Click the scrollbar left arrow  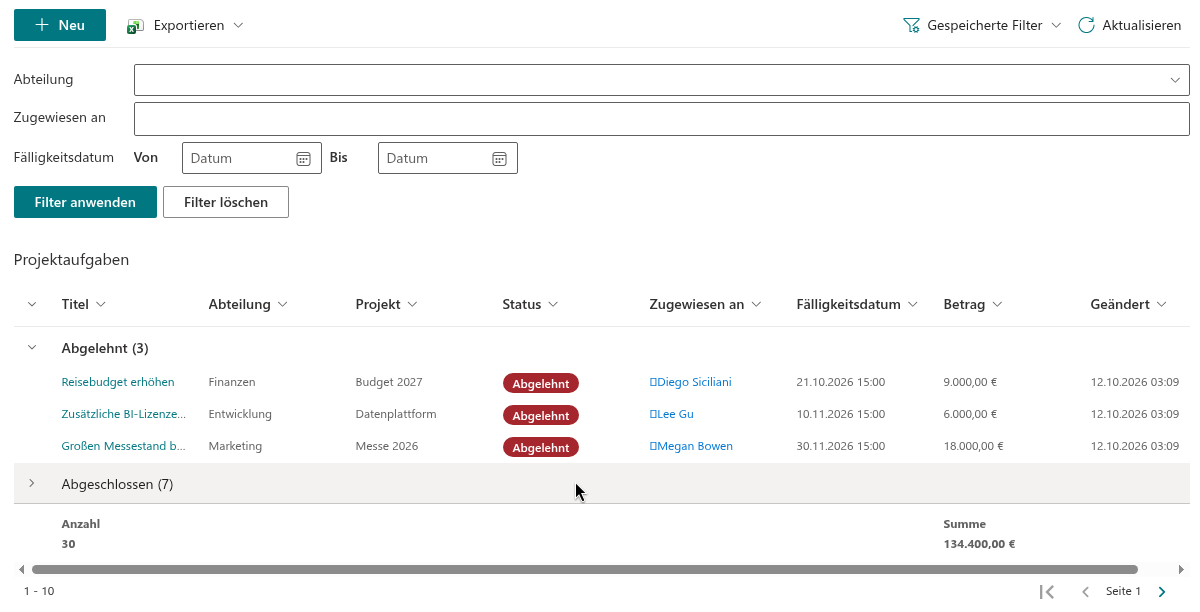coord(21,569)
